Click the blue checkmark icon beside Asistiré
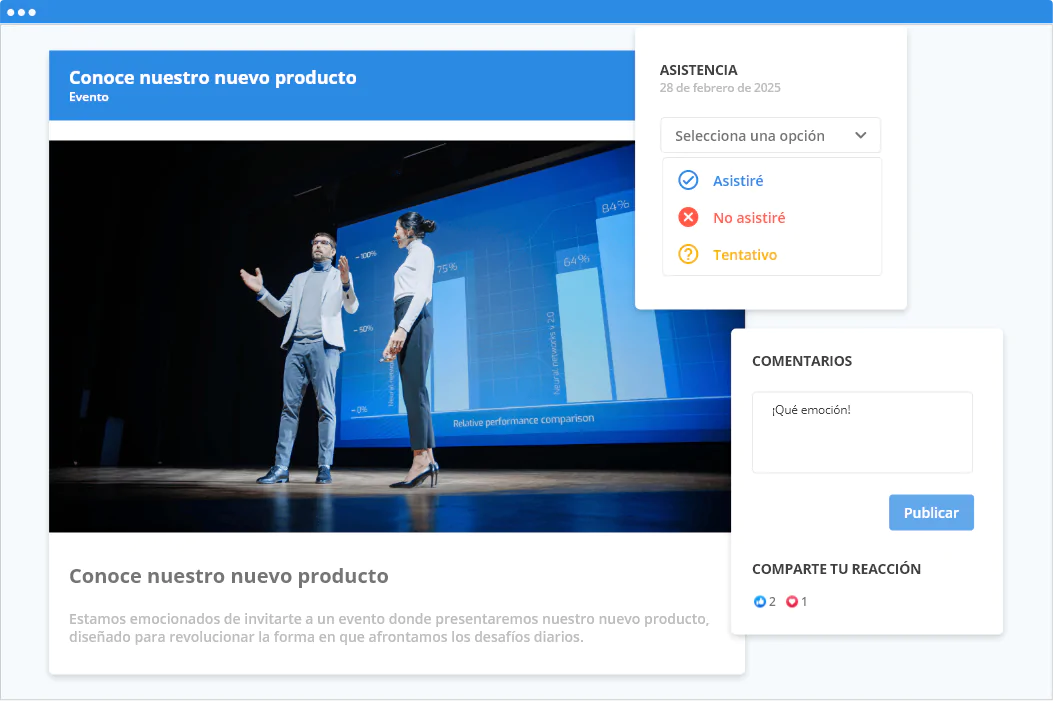The height and width of the screenshot is (701, 1053). [688, 180]
